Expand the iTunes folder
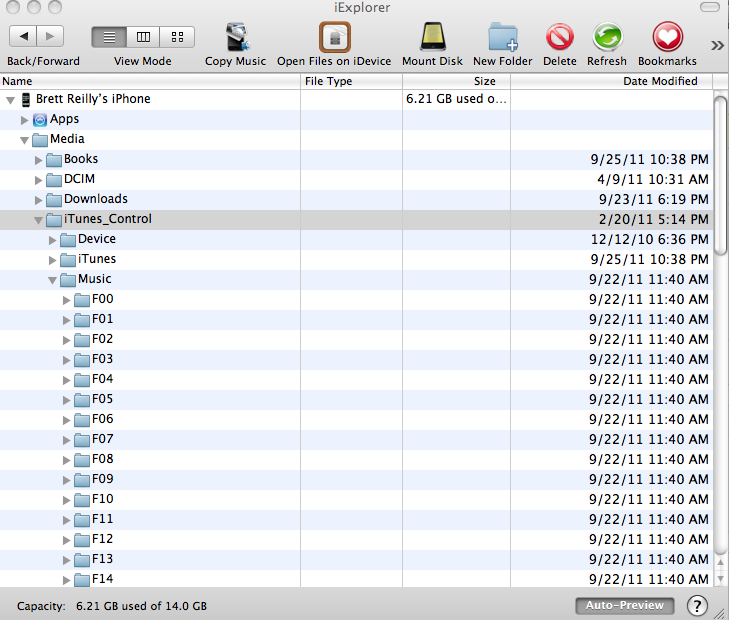729x620 pixels. [x=53, y=260]
